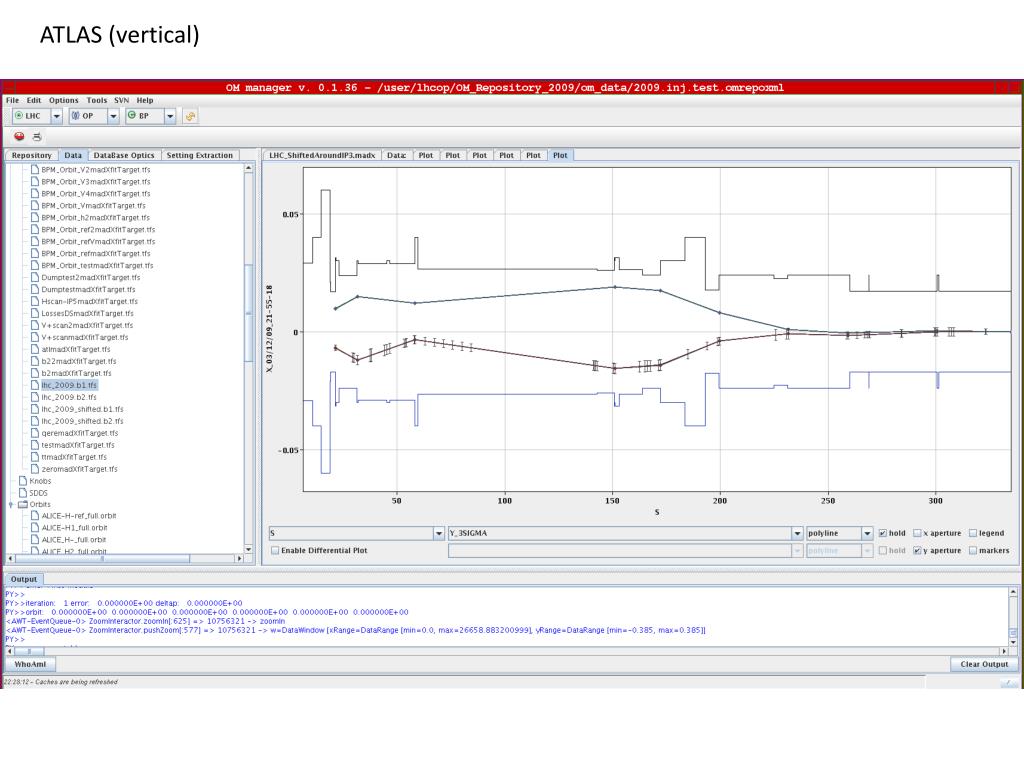
Task: Open the File menu
Action: (12, 101)
